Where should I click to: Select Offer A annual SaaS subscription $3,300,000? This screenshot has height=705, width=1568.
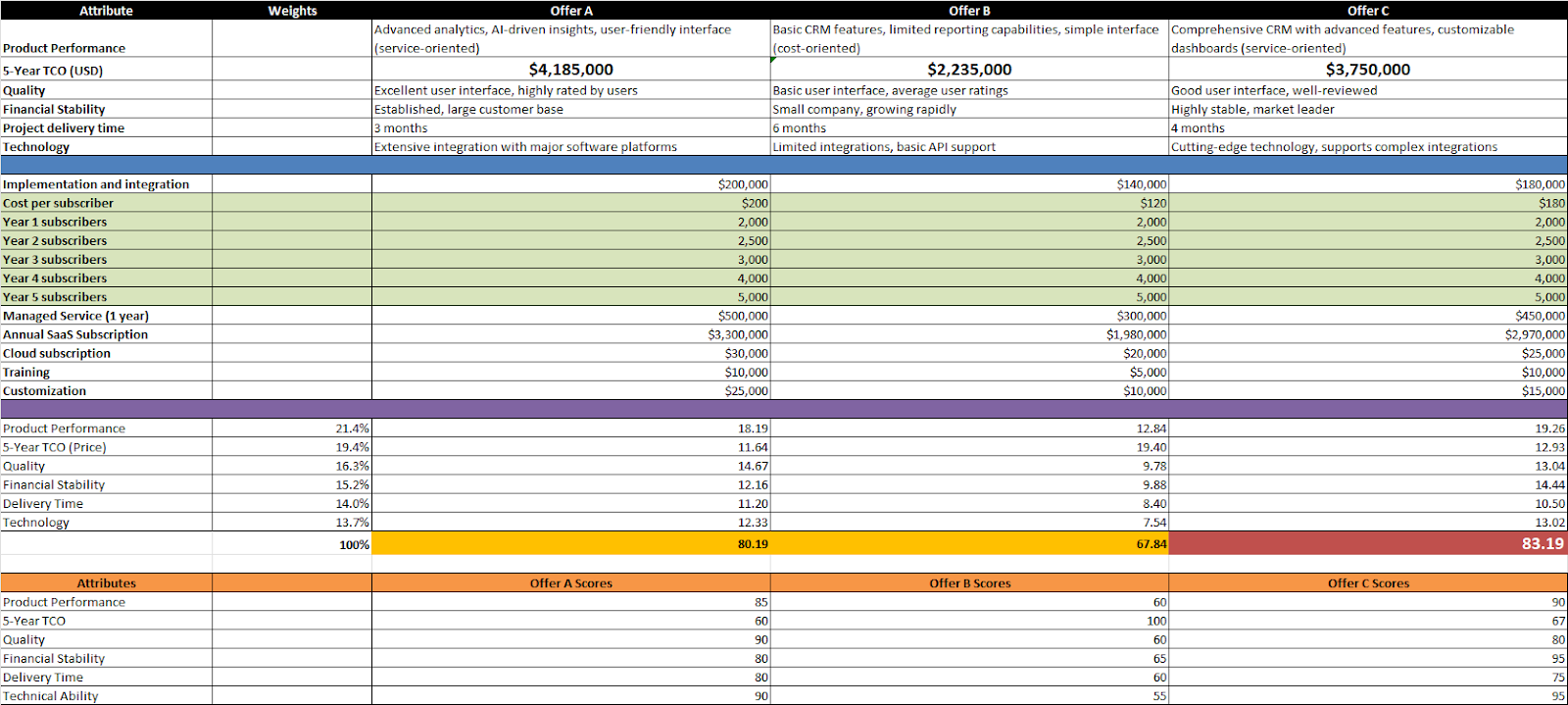point(571,334)
